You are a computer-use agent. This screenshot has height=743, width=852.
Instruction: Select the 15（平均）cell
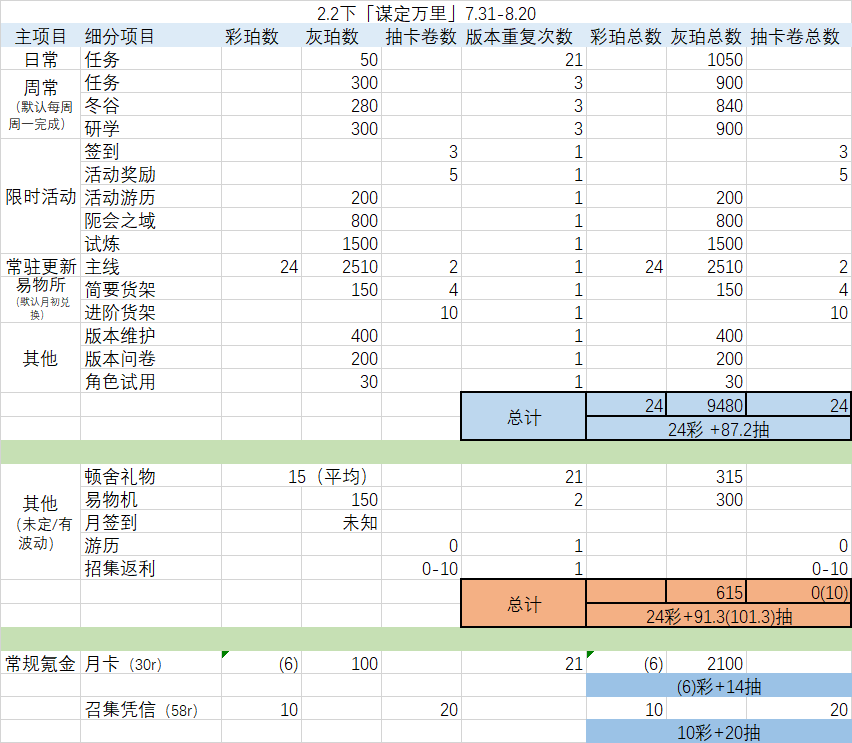click(302, 476)
